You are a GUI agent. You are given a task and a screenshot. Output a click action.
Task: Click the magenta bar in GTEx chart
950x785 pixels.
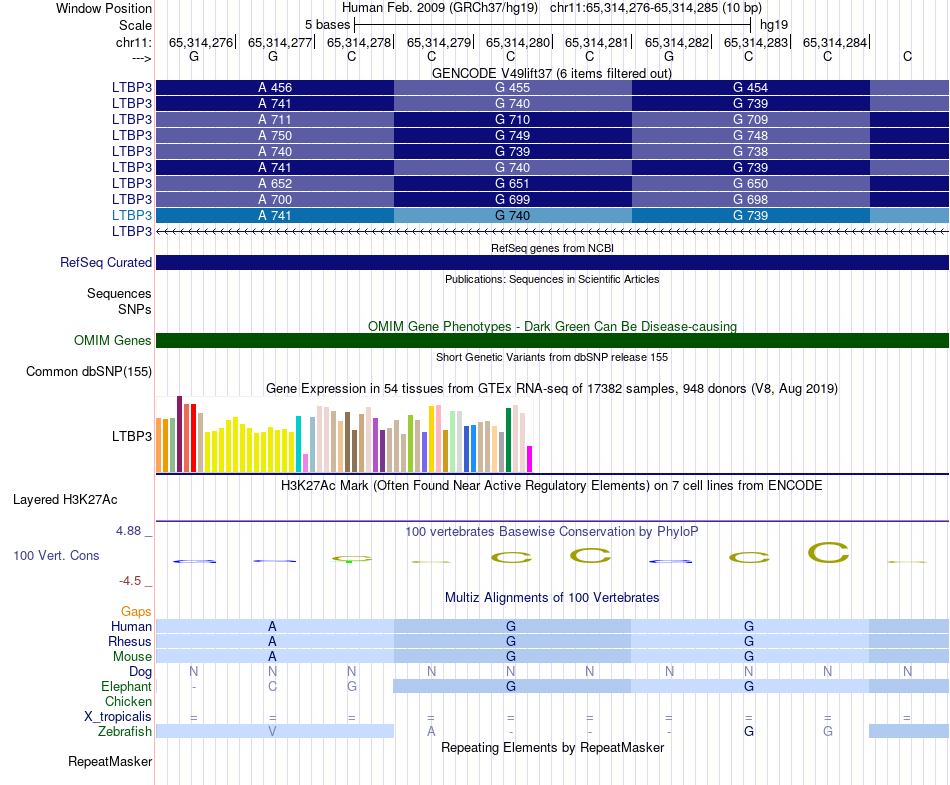click(530, 459)
